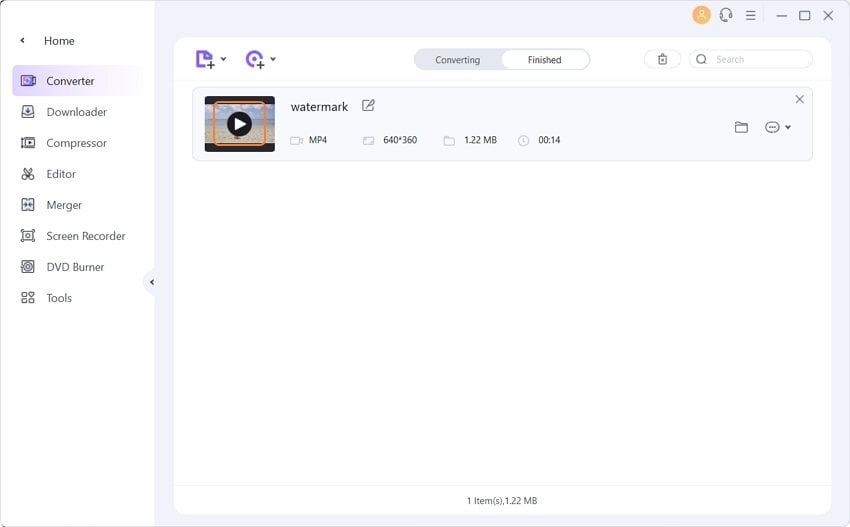Edit the watermark file name

(x=368, y=106)
